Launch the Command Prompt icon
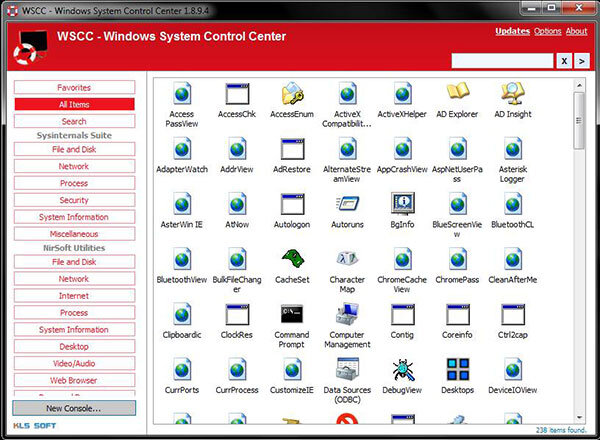This screenshot has width=600, height=440. [292, 314]
